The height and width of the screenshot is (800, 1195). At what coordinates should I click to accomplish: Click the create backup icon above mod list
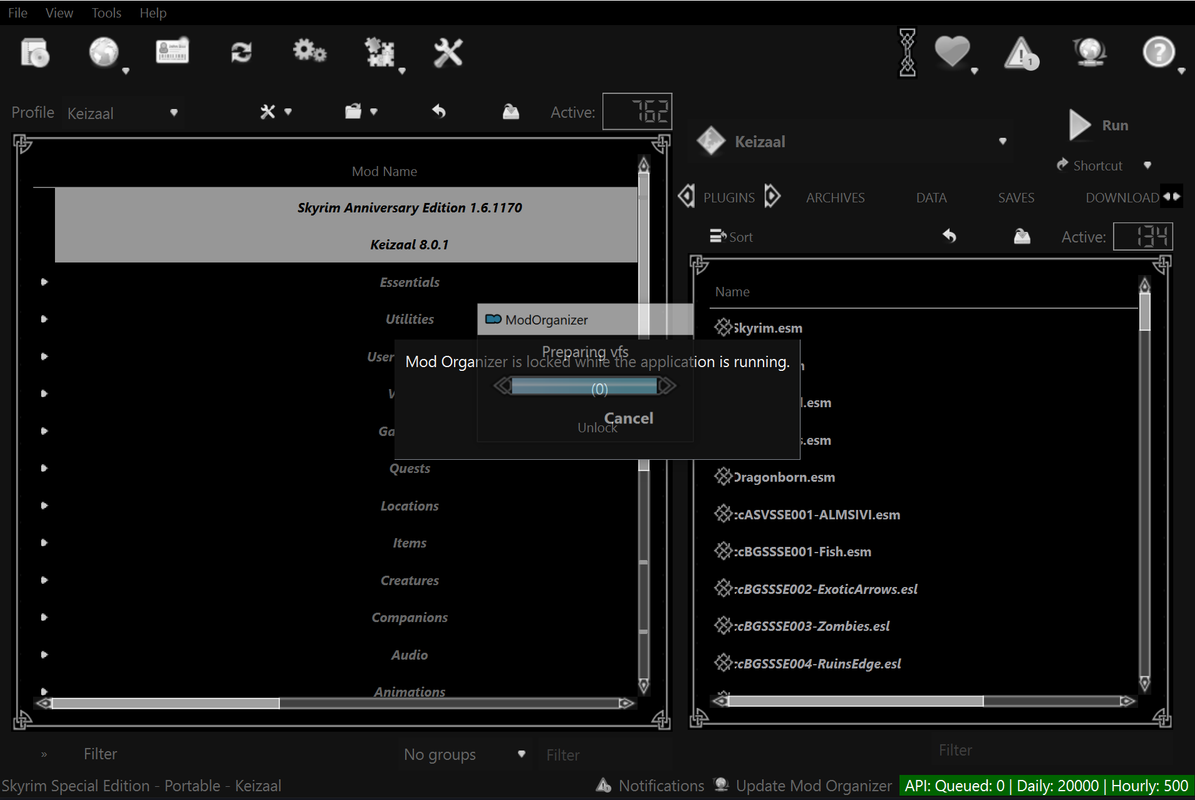(x=511, y=112)
